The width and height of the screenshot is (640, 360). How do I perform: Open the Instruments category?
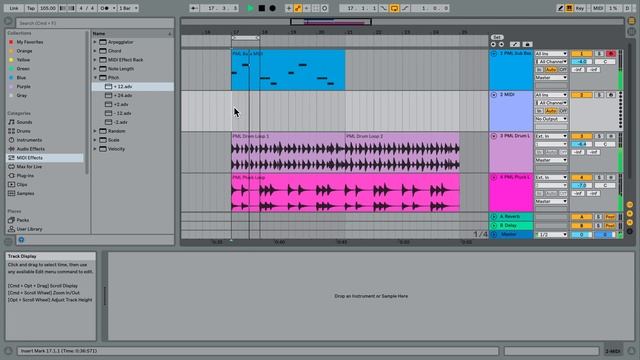tap(29, 140)
